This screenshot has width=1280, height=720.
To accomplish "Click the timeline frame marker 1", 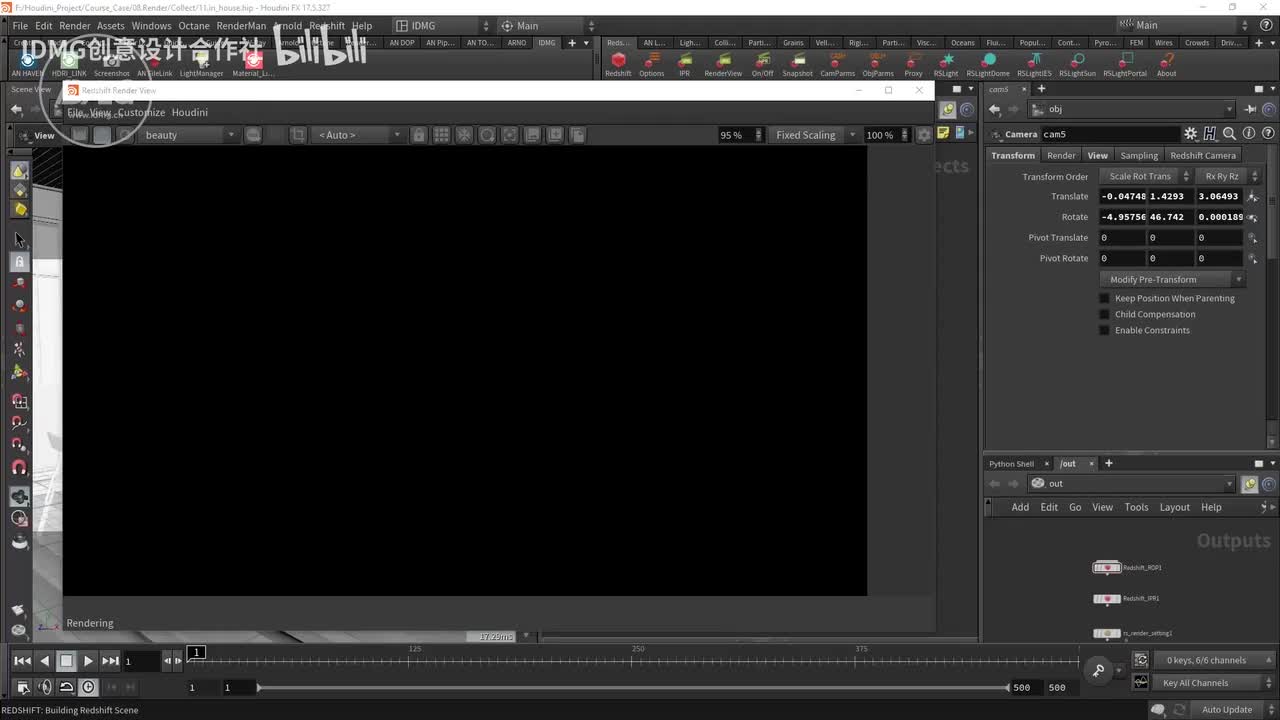I will [x=197, y=652].
